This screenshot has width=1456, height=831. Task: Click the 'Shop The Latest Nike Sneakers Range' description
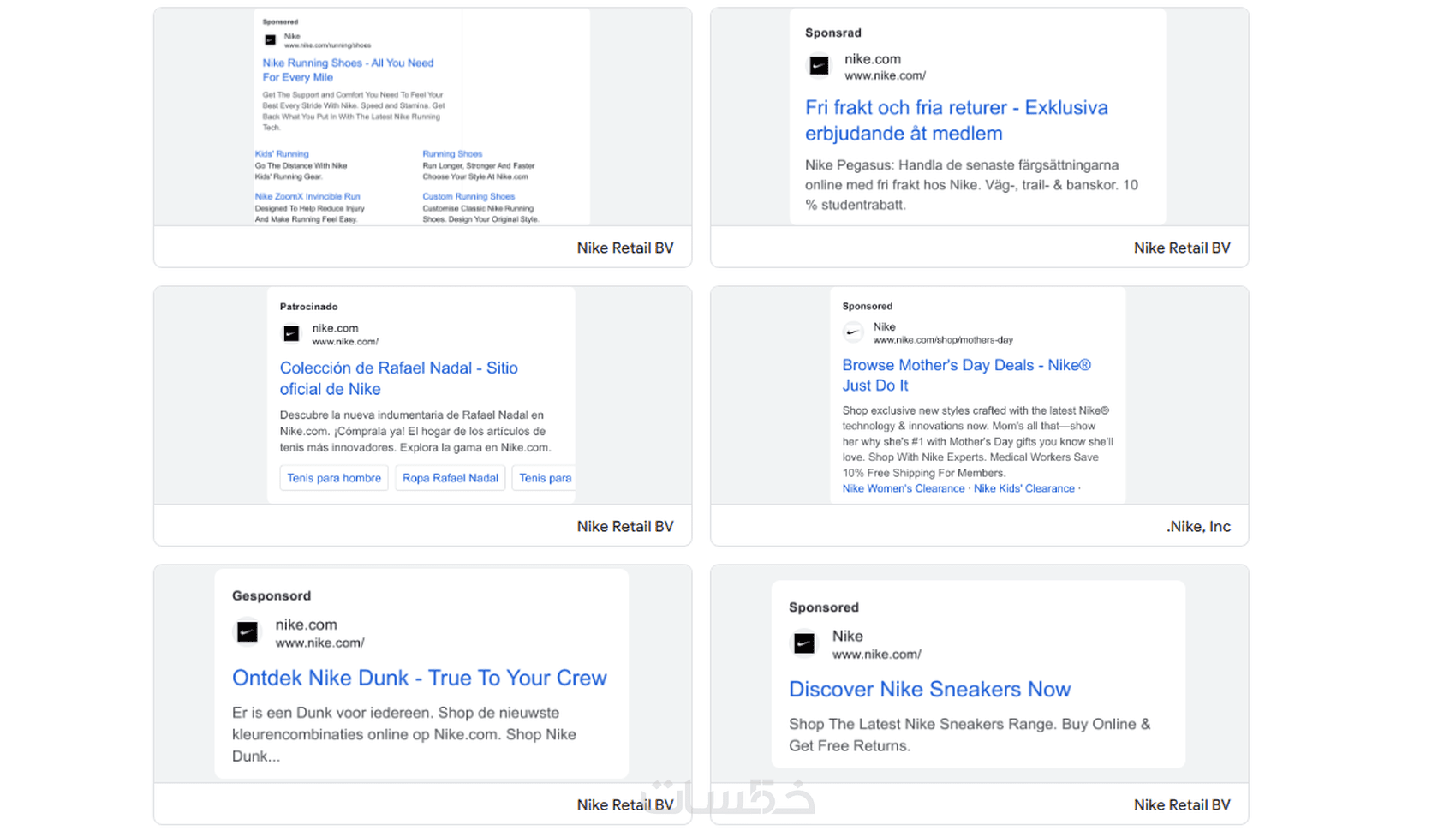click(x=970, y=735)
